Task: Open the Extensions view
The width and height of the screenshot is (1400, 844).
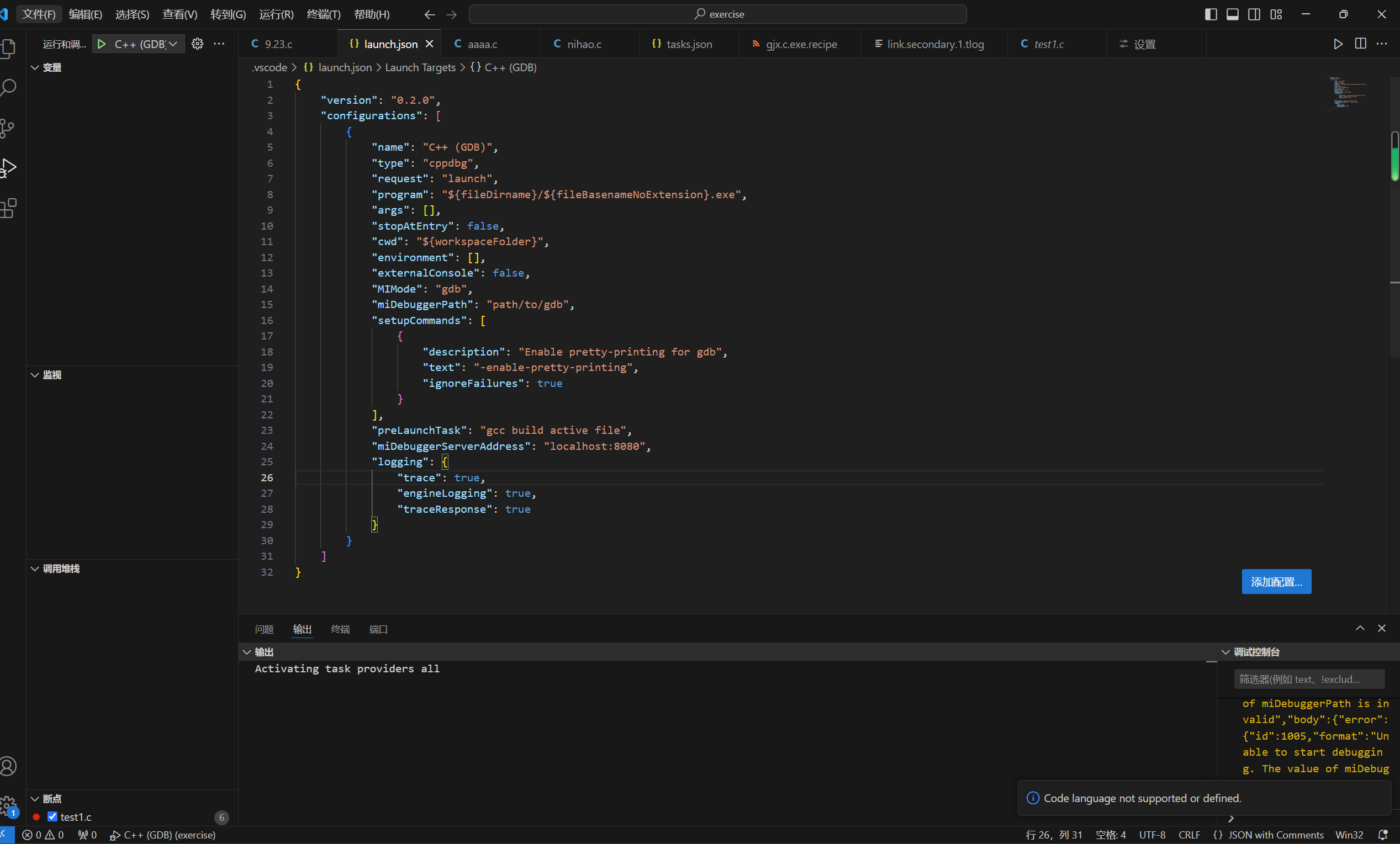Action: click(x=8, y=208)
